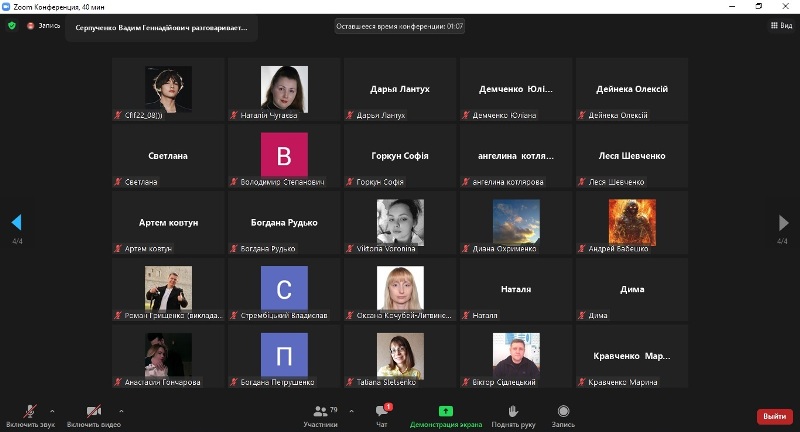Open video options arrow beside camera
The height and width of the screenshot is (432, 800).
121,411
